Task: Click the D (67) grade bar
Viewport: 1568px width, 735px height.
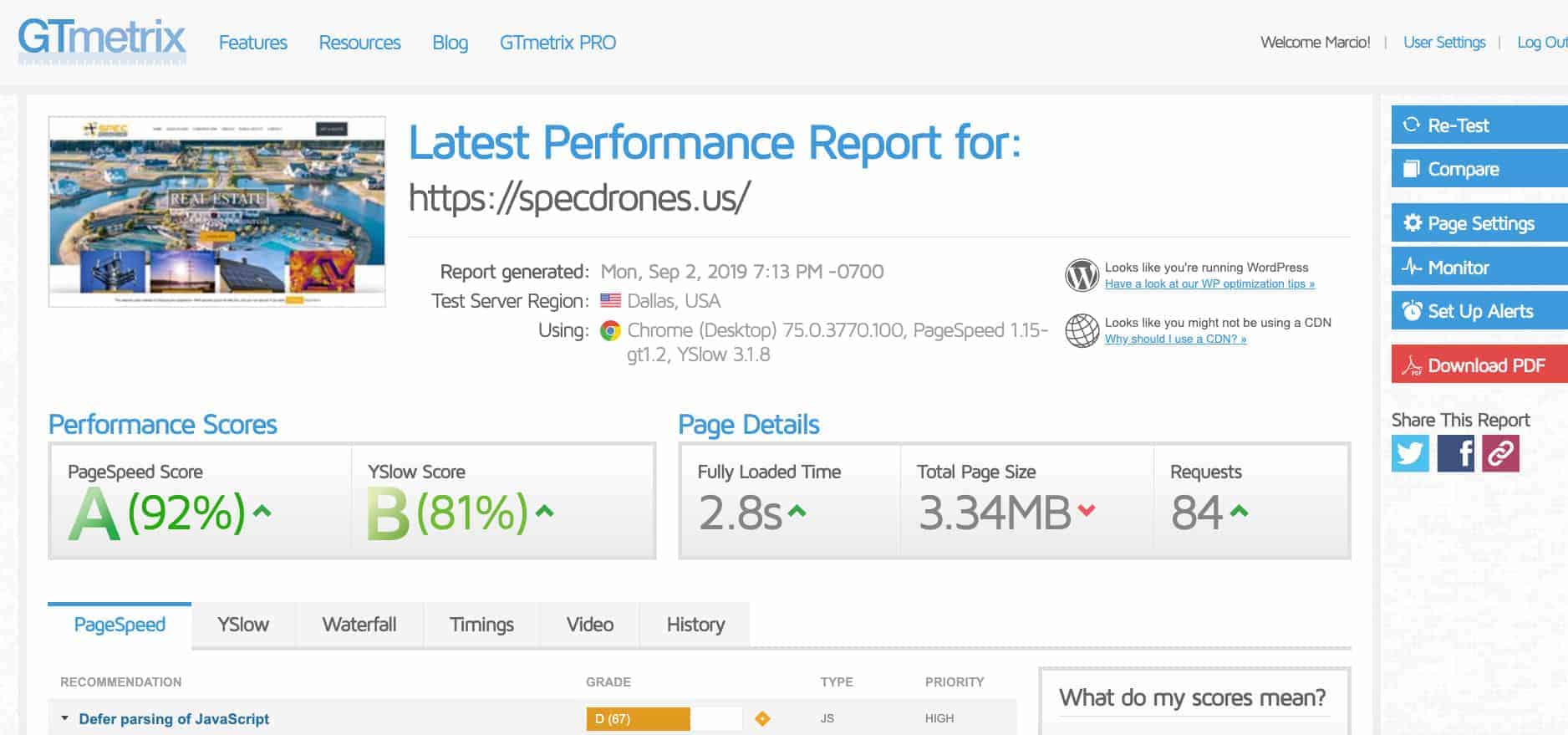Action: [x=664, y=718]
